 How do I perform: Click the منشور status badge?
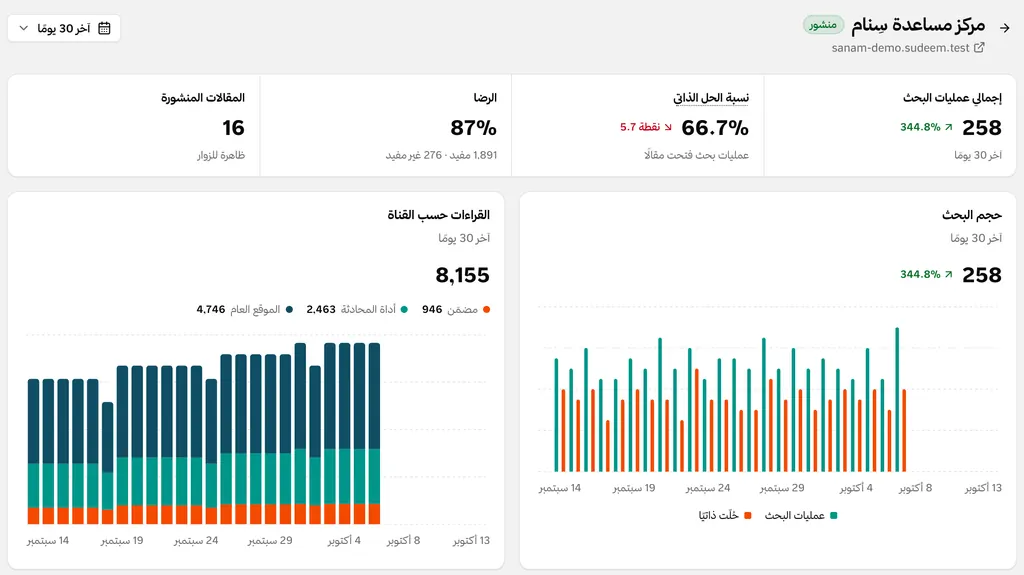point(823,25)
